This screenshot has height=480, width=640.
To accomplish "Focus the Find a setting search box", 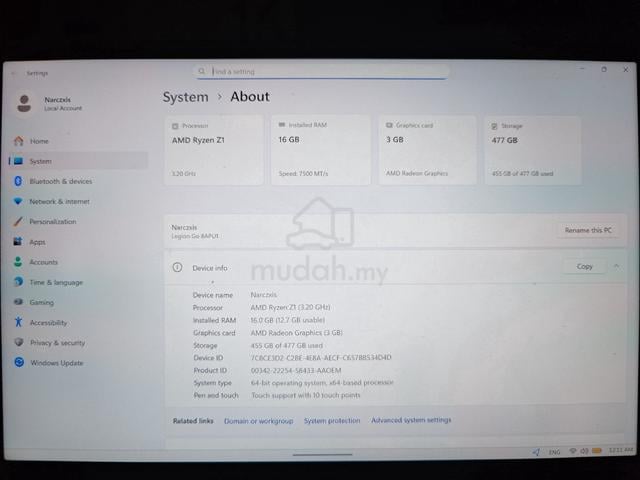I will pos(322,71).
